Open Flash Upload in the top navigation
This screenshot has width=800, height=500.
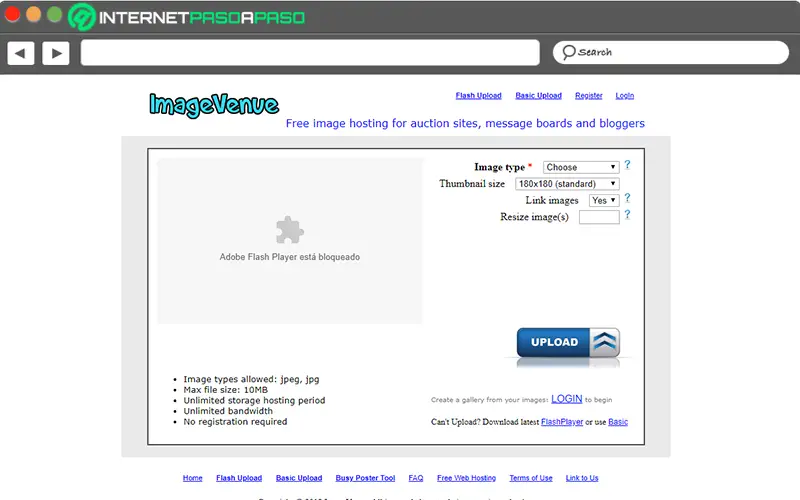(479, 95)
